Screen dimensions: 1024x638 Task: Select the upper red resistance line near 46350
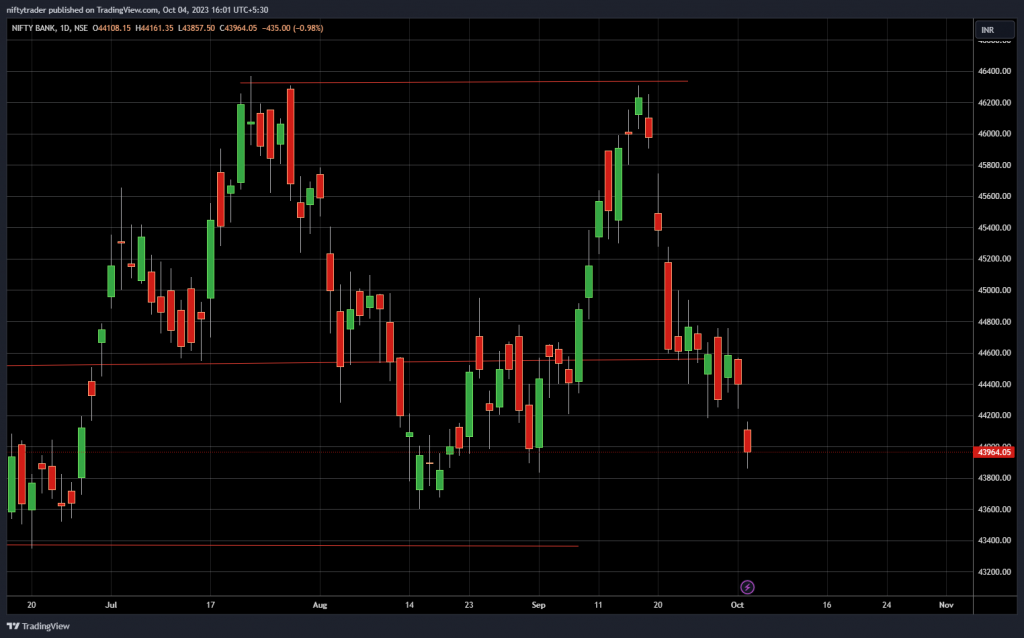click(x=464, y=82)
